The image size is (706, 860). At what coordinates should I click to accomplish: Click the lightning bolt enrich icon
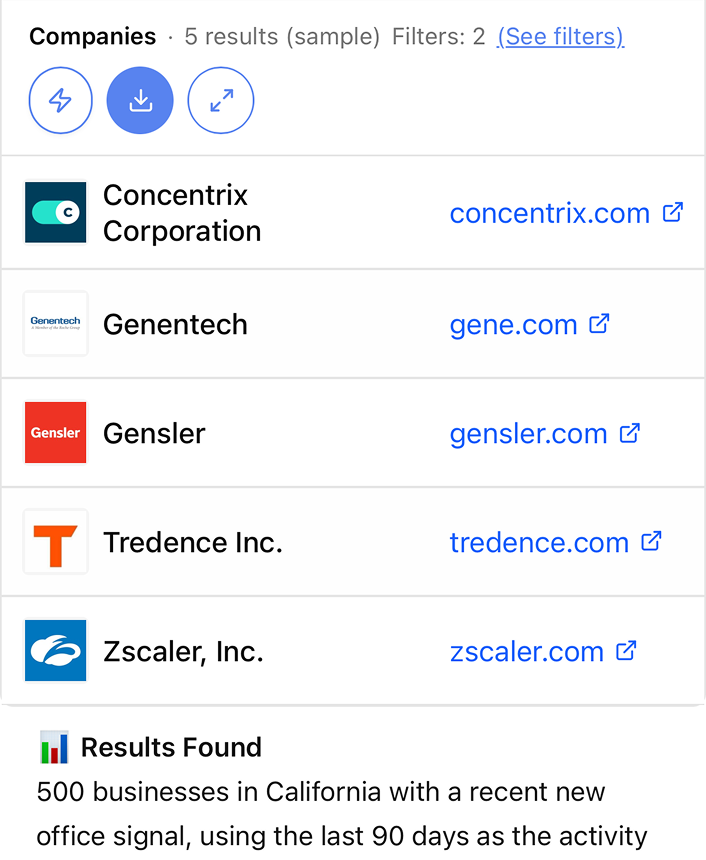coord(61,100)
